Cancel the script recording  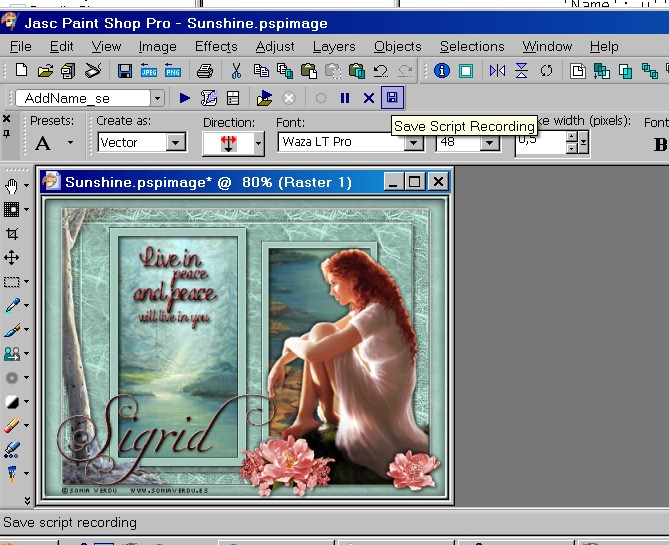pyautogui.click(x=369, y=99)
